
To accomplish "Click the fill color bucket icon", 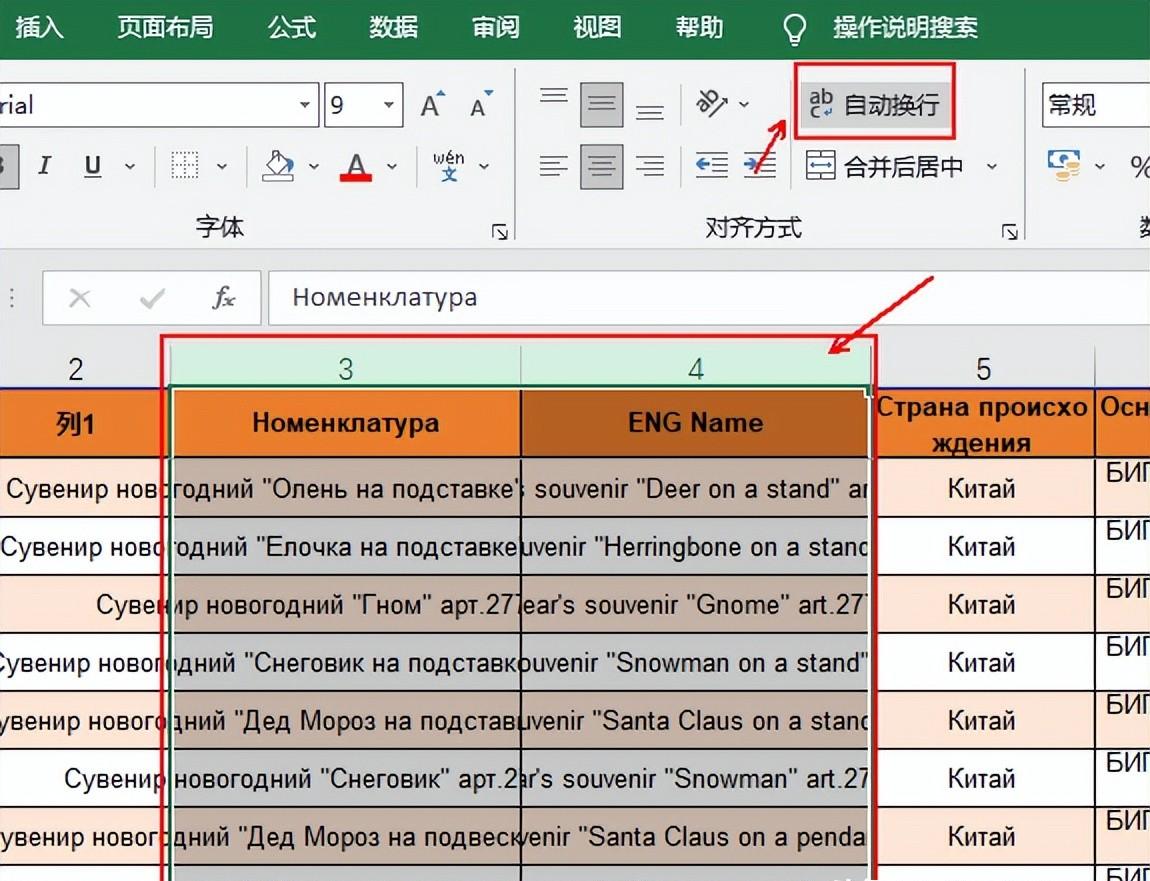I will tap(278, 166).
